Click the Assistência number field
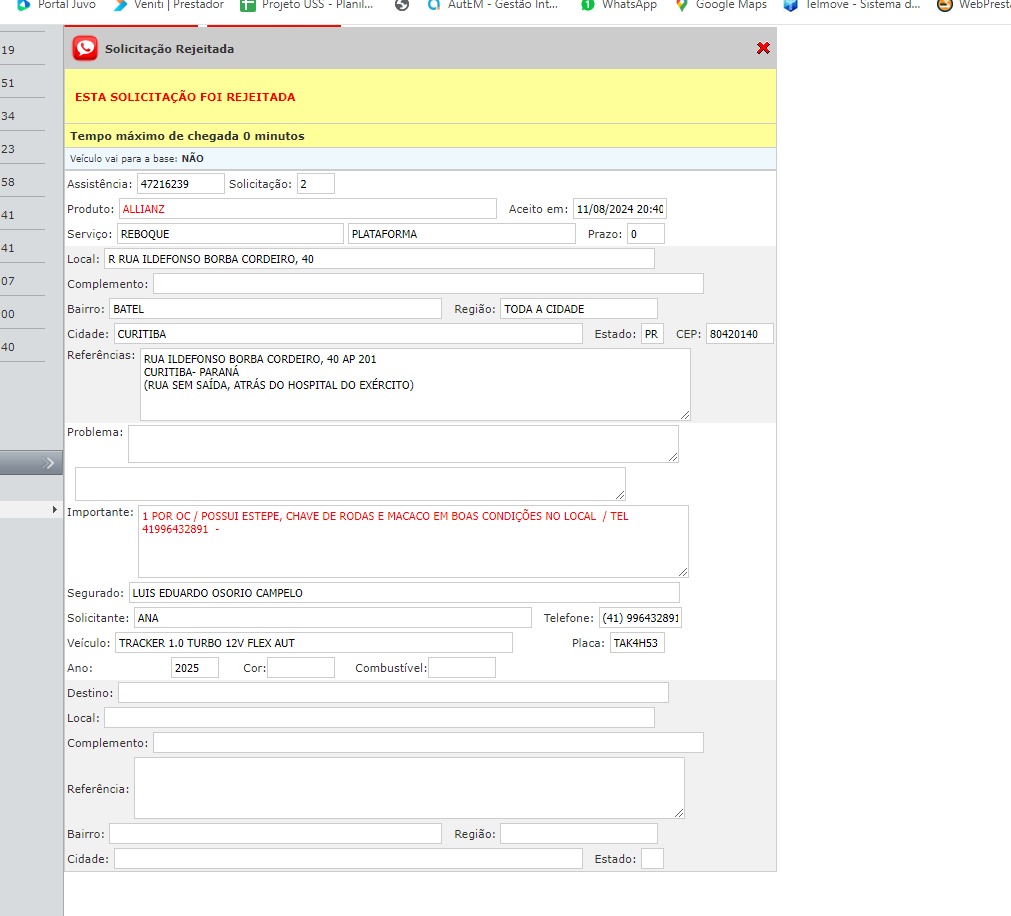 180,184
